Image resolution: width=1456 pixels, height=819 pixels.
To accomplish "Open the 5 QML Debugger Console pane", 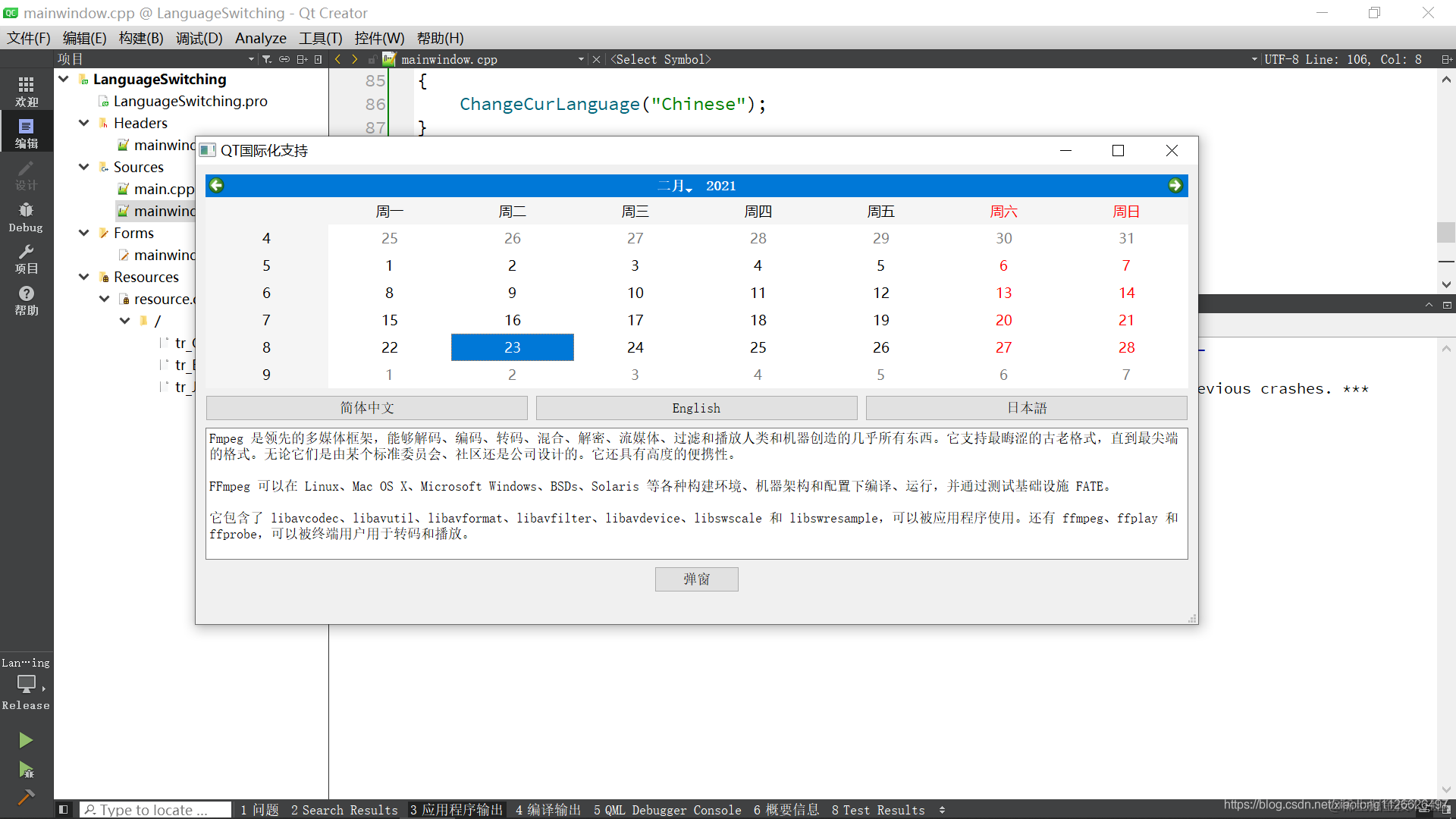I will tap(667, 810).
